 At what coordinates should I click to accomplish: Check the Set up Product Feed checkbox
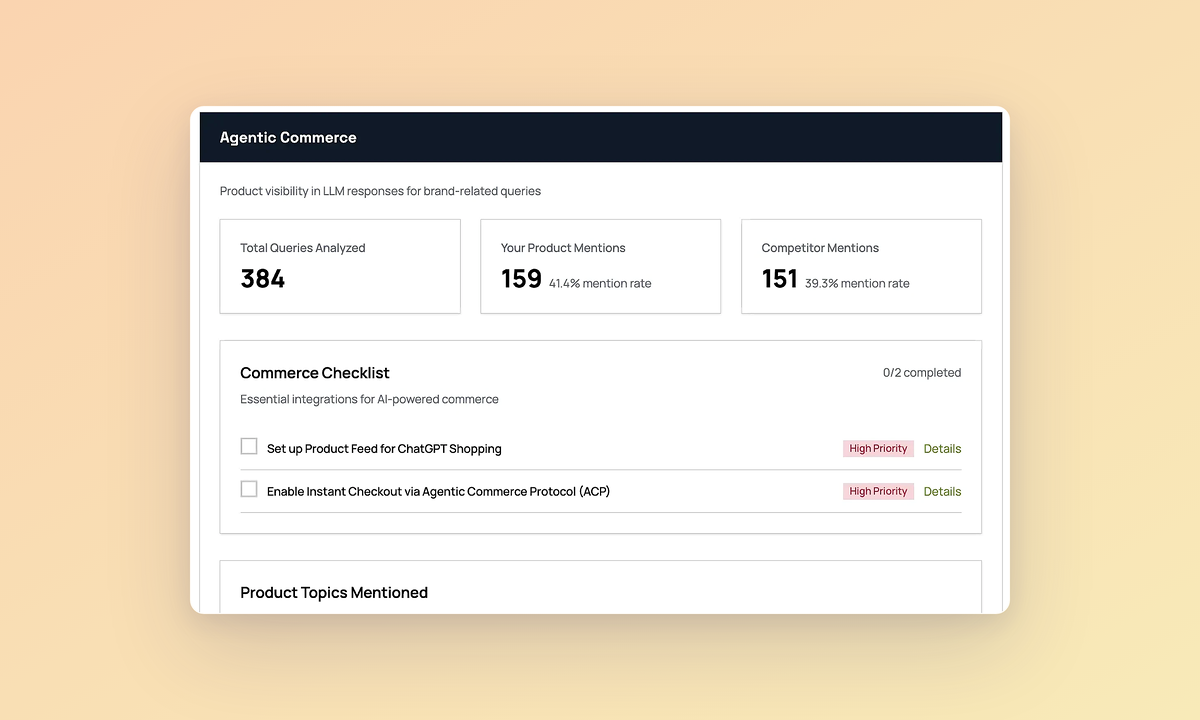tap(249, 446)
